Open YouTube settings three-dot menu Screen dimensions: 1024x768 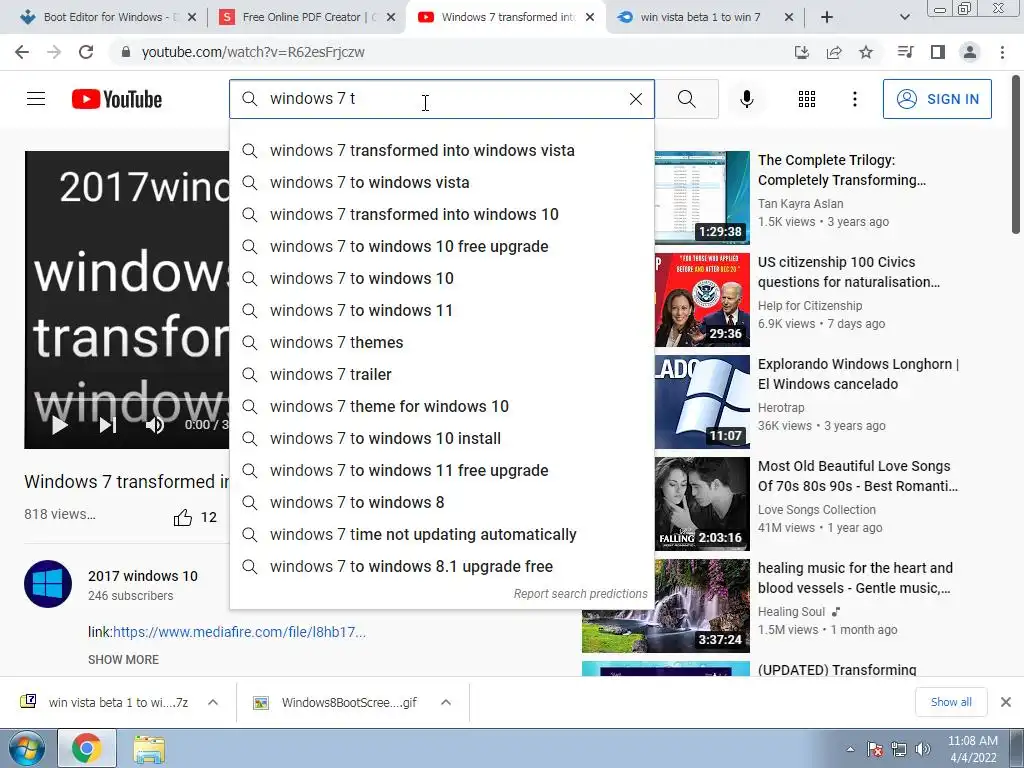[x=854, y=99]
